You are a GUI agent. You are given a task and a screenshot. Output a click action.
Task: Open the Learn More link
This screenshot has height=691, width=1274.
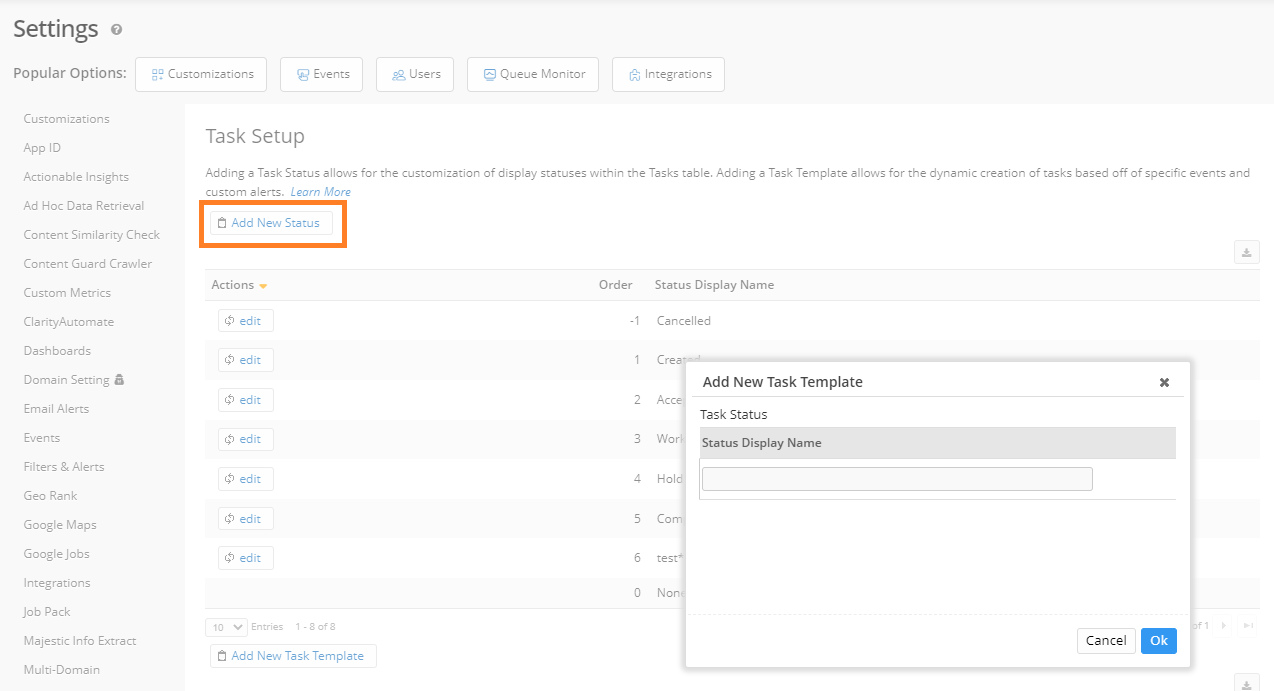pyautogui.click(x=320, y=192)
